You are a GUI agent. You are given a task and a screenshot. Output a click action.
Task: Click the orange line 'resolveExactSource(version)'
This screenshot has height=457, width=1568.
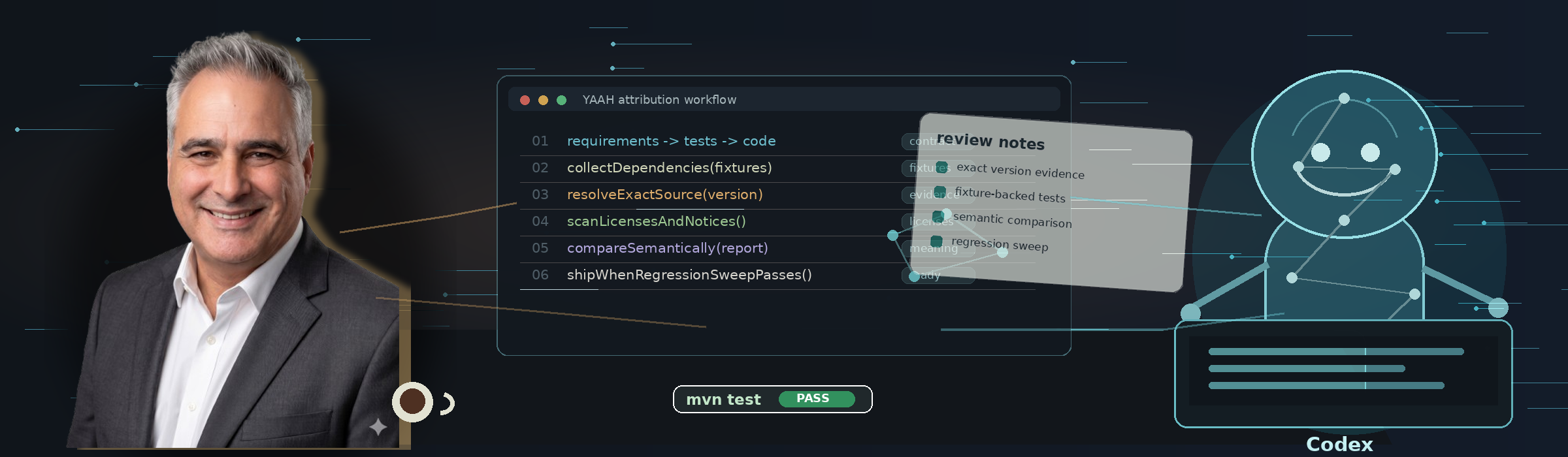tap(664, 195)
